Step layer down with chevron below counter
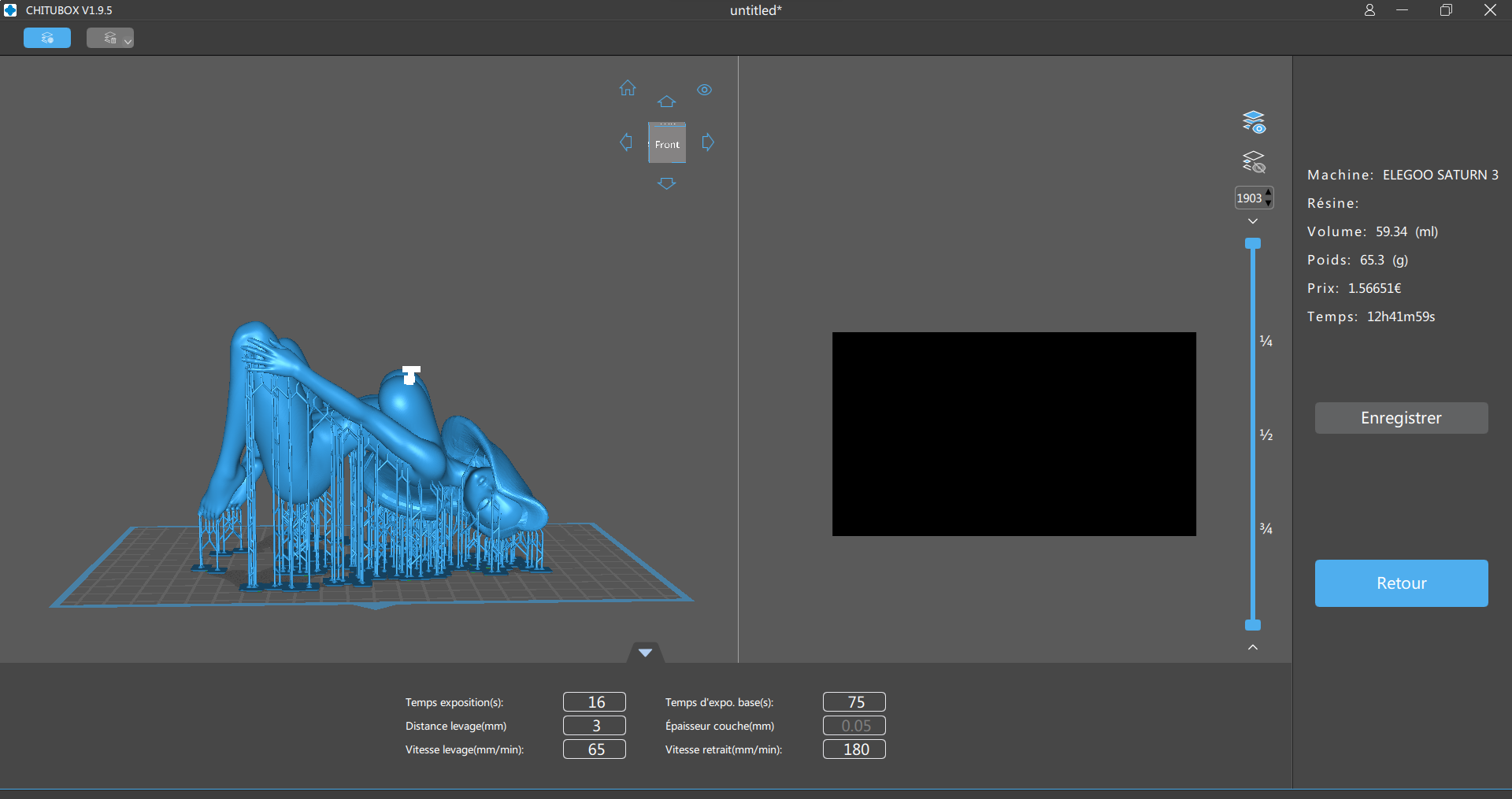This screenshot has width=1512, height=799. [x=1253, y=221]
